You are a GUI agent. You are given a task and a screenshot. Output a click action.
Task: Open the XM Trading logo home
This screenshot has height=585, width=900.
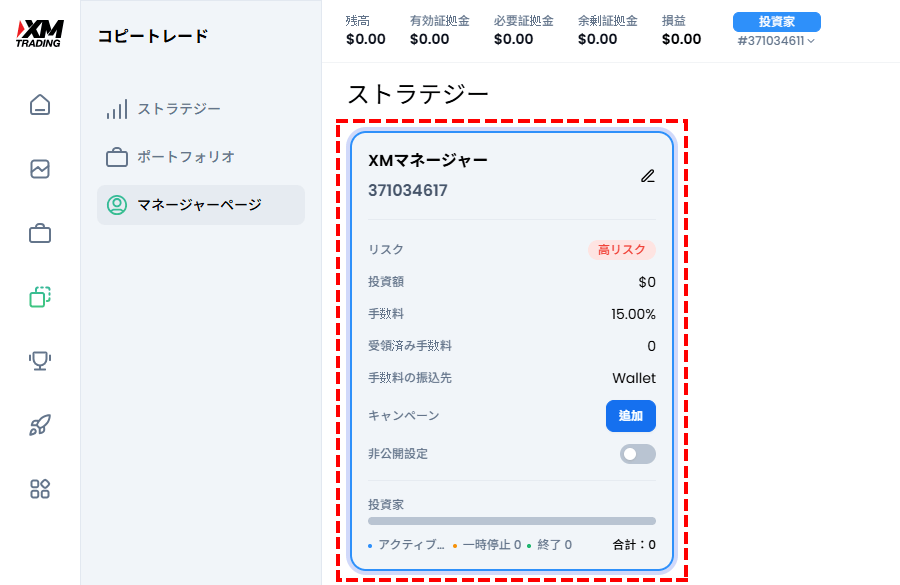[x=40, y=33]
